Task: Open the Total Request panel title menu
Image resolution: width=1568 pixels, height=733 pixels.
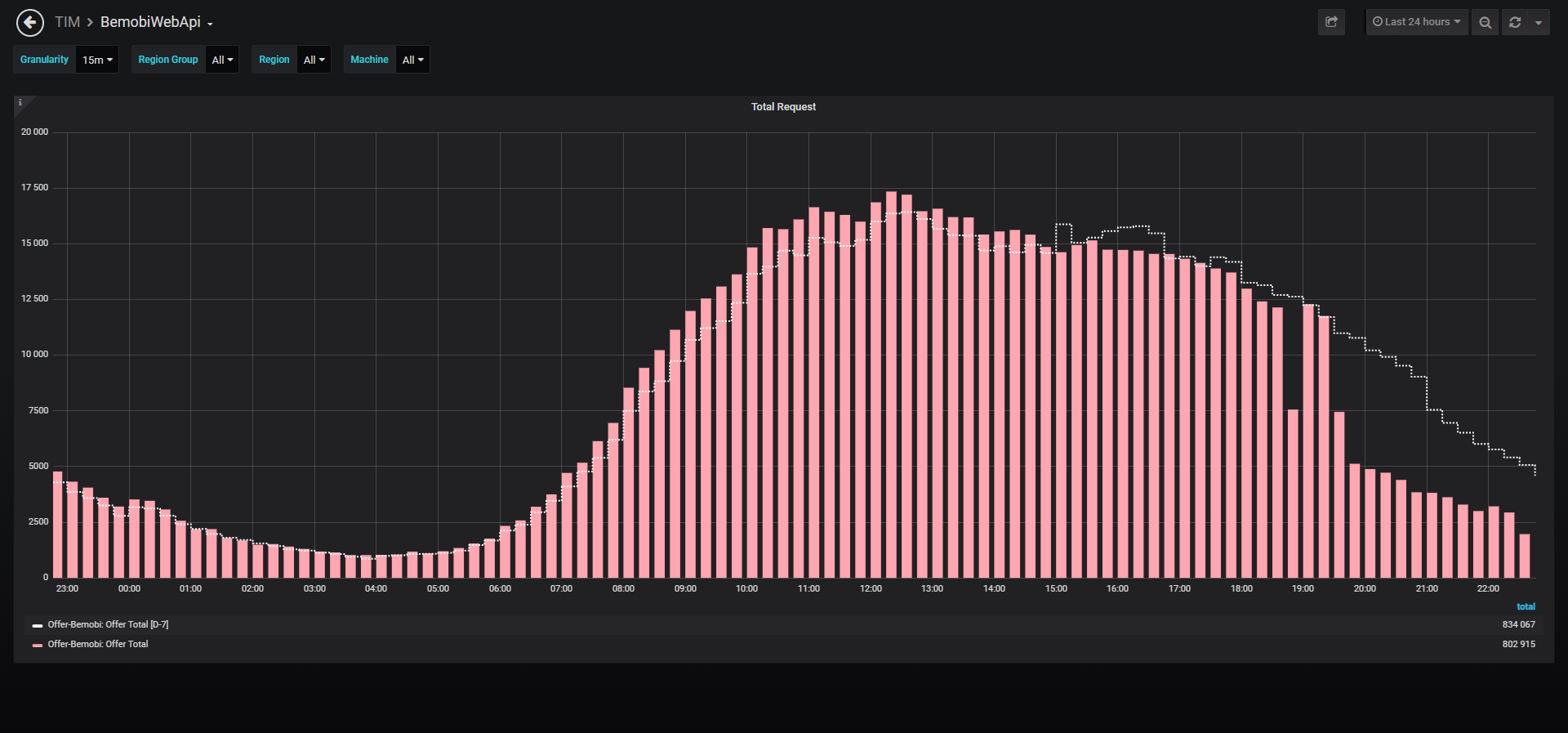Action: [x=783, y=107]
